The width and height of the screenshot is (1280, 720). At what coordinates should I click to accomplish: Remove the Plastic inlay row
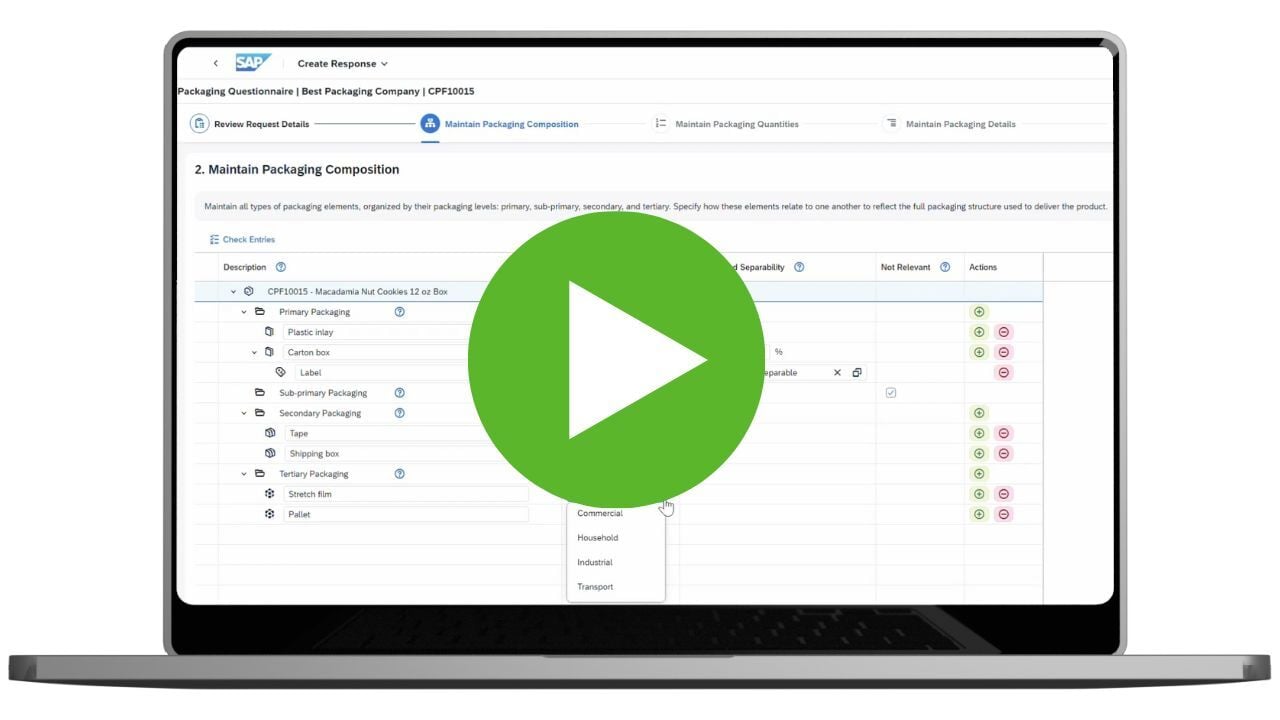tap(1004, 332)
